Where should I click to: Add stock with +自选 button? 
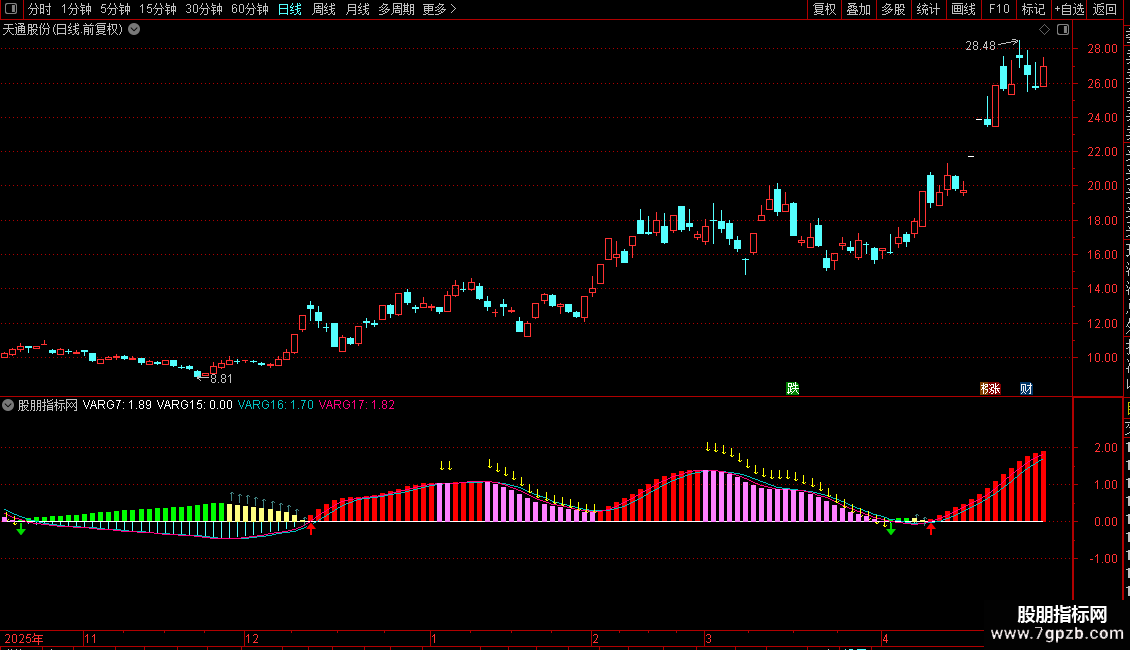tap(1069, 9)
